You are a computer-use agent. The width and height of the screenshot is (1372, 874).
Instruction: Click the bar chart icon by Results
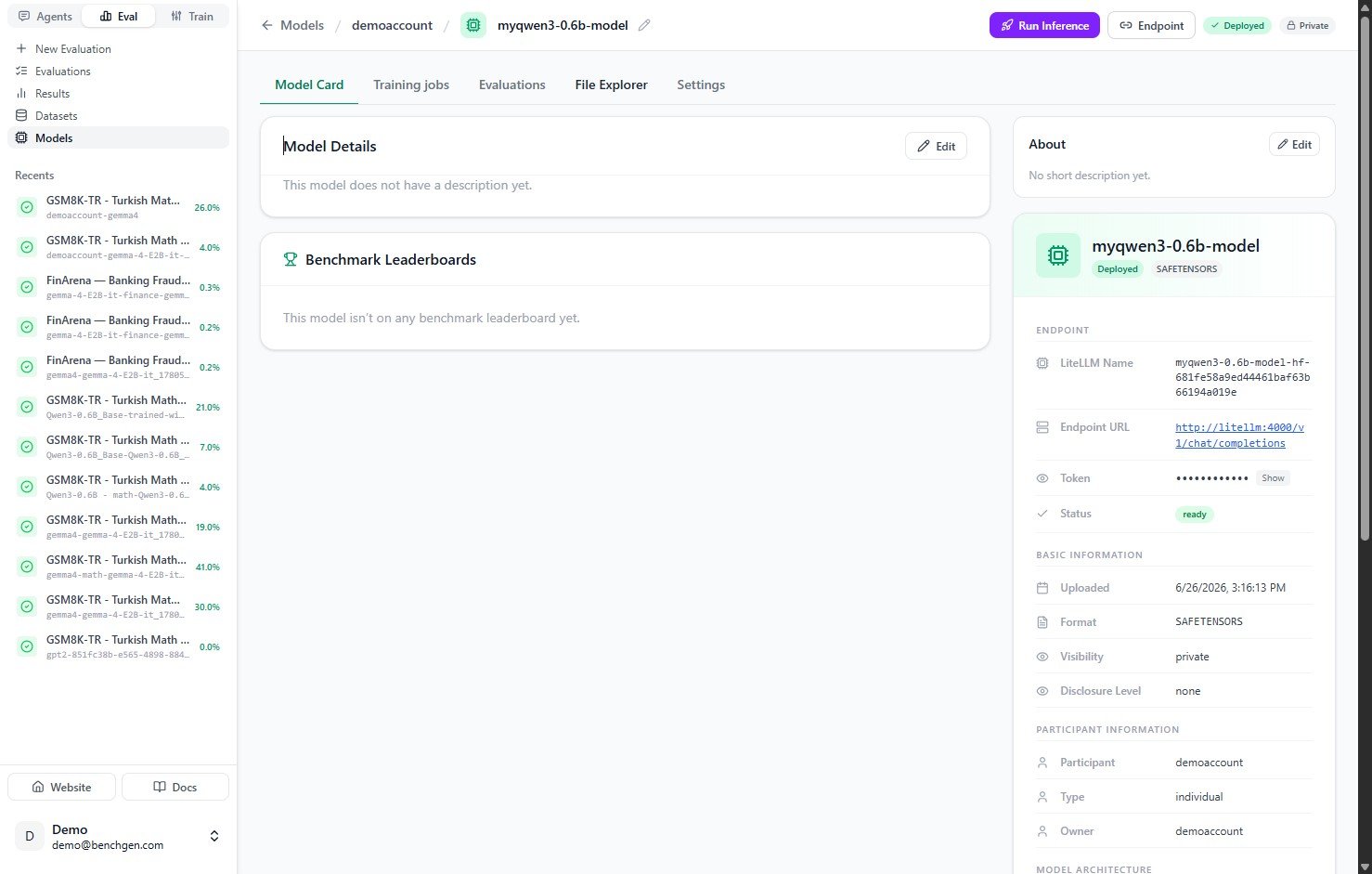point(21,93)
